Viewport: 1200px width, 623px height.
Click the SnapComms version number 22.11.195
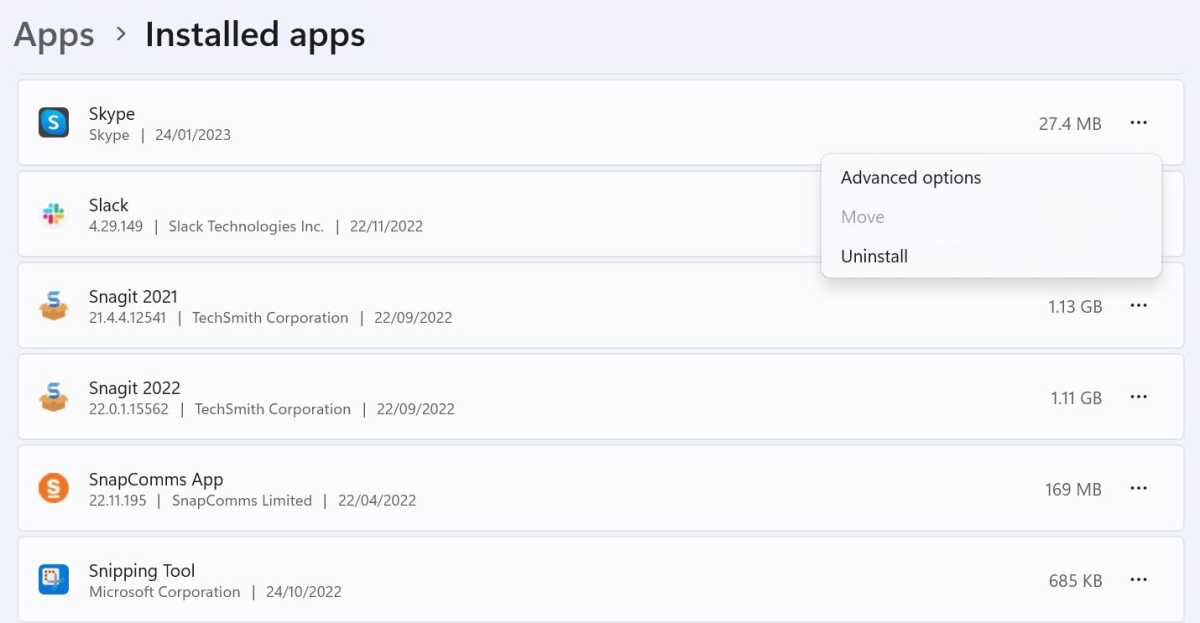(117, 500)
